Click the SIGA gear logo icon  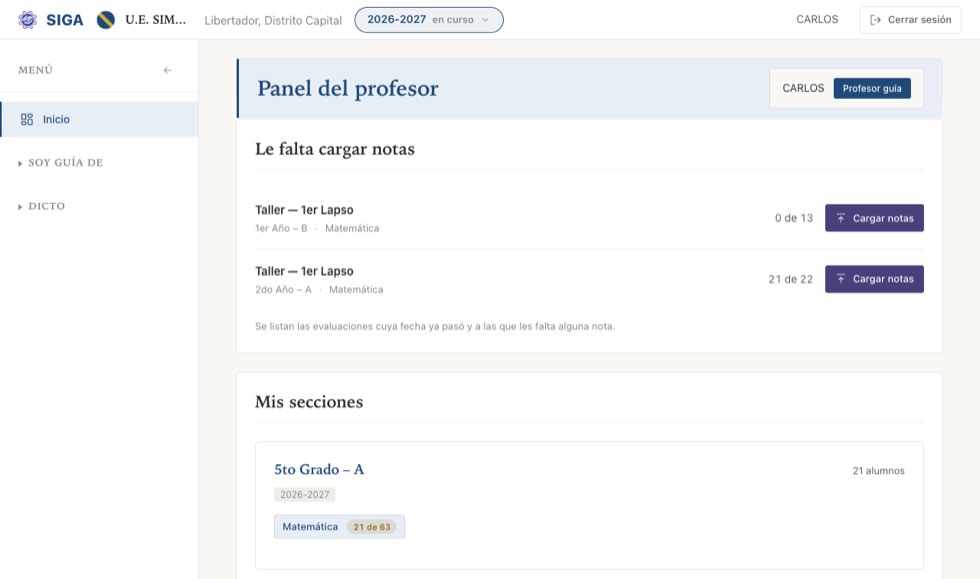pos(27,20)
